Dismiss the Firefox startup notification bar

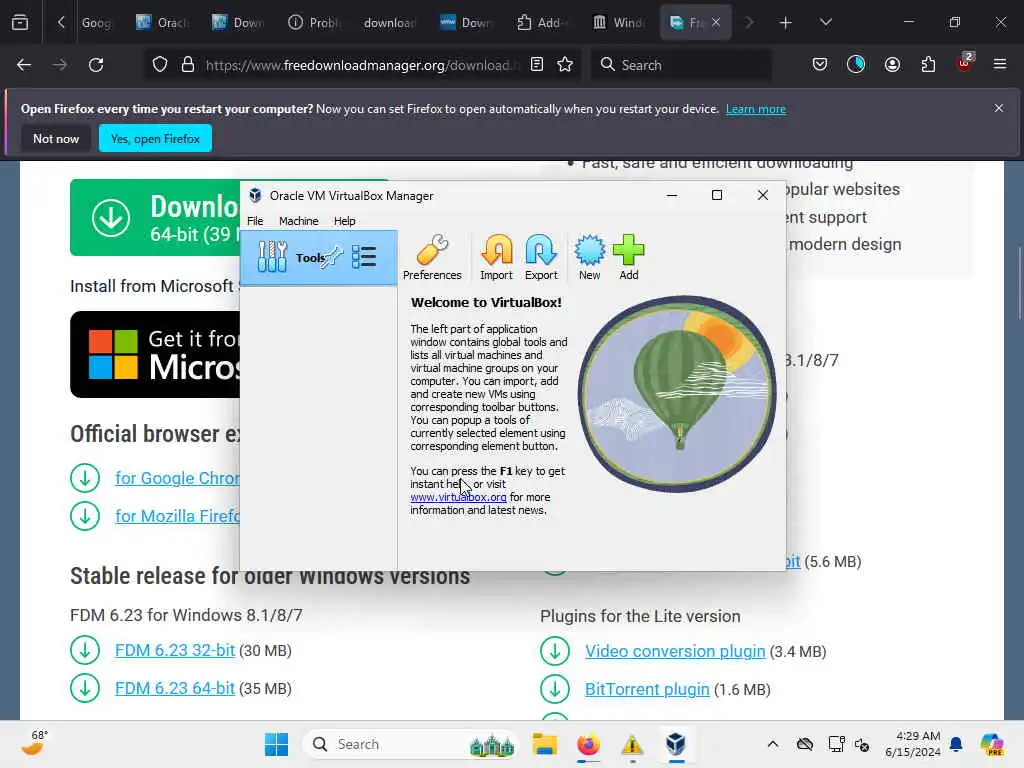point(999,108)
